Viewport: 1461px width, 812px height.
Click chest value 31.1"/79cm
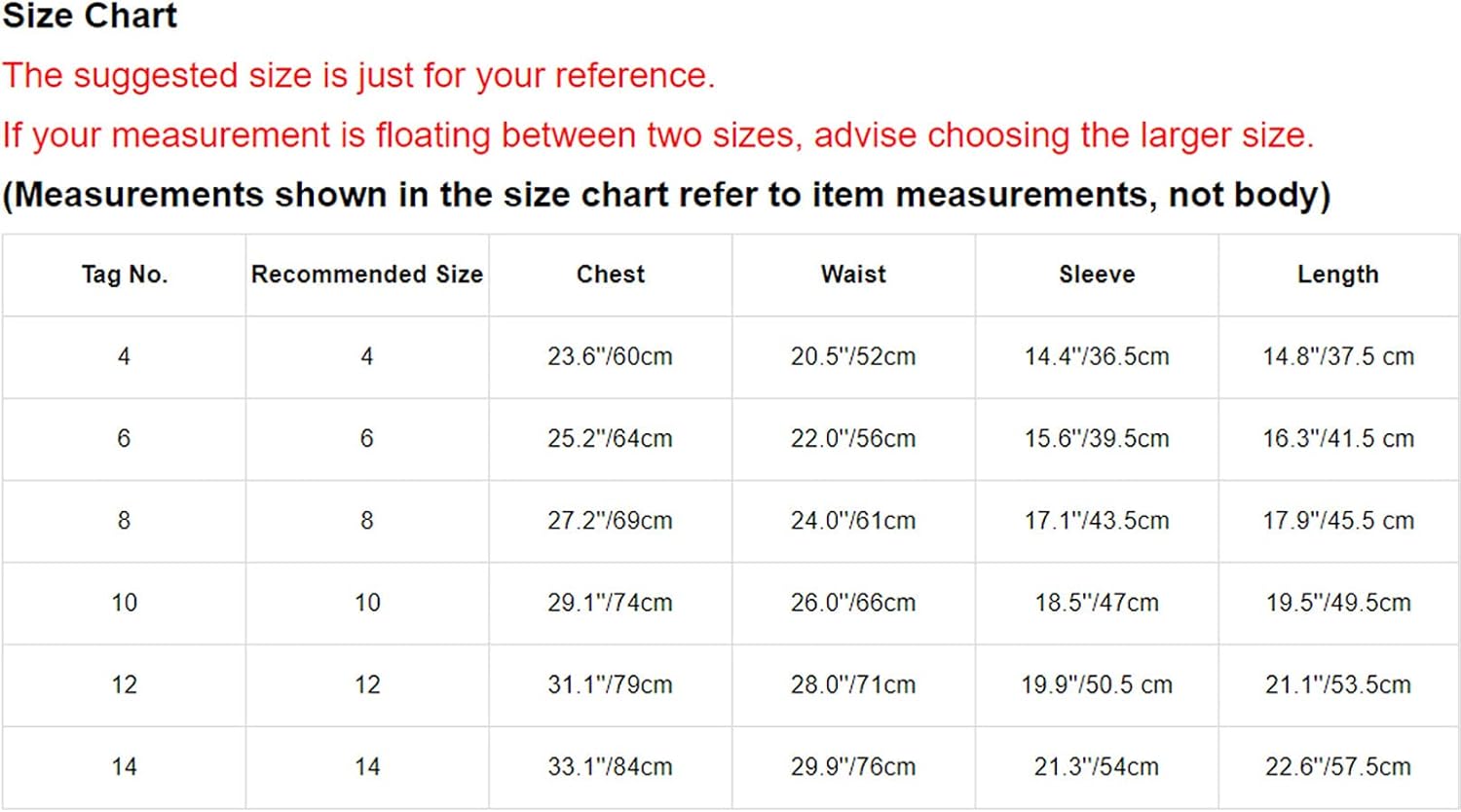[610, 684]
